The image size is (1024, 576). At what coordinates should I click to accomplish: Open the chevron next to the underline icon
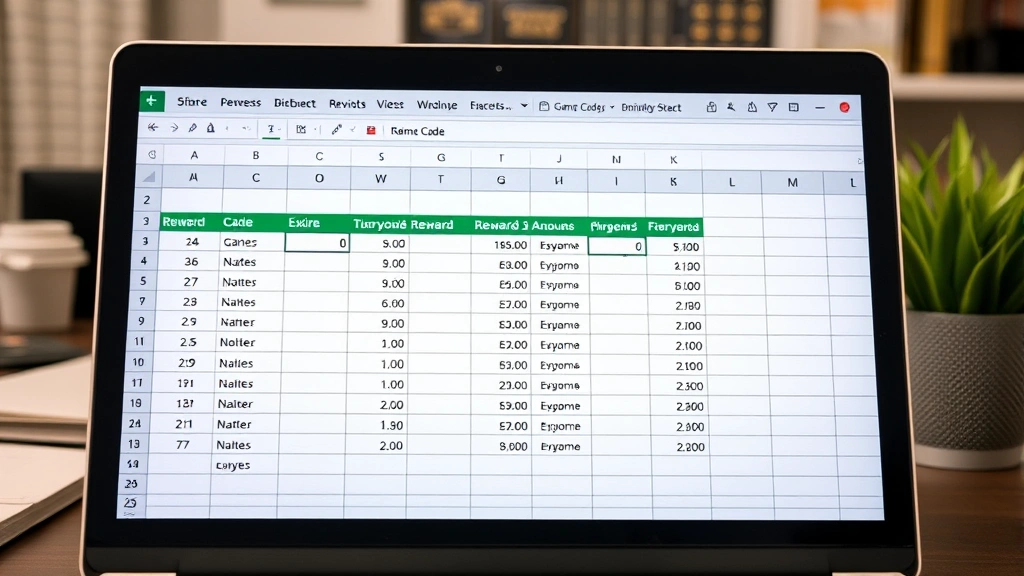pyautogui.click(x=279, y=129)
